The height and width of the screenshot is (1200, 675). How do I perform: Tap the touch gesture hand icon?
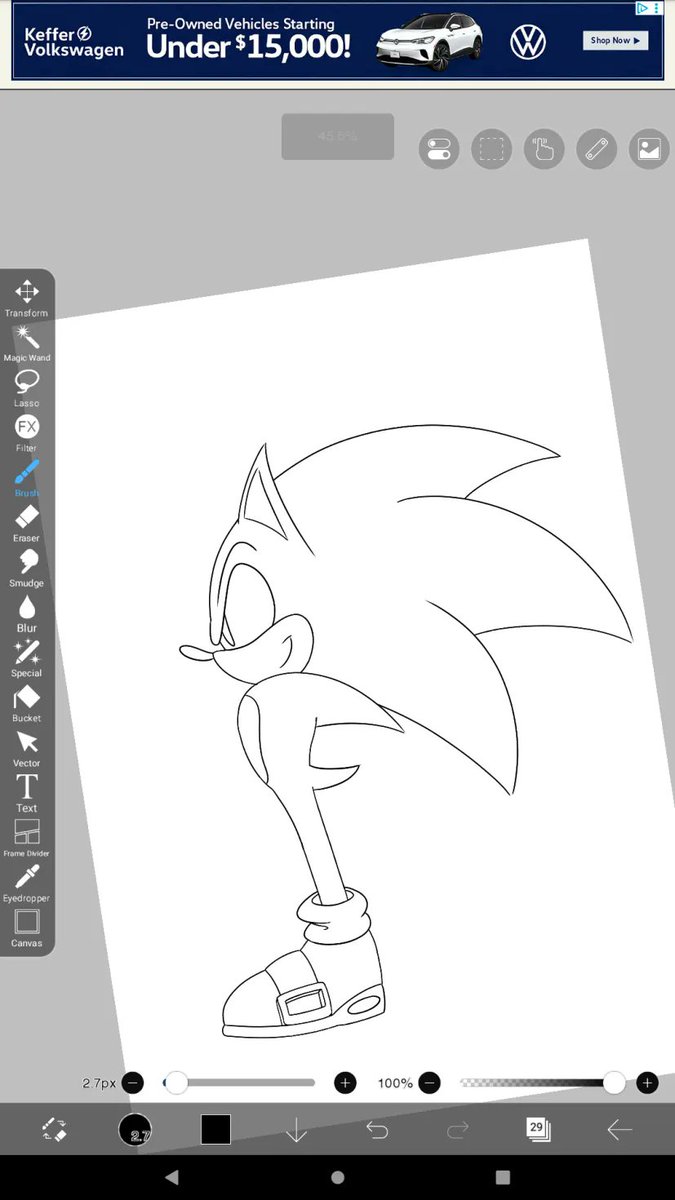click(x=544, y=149)
